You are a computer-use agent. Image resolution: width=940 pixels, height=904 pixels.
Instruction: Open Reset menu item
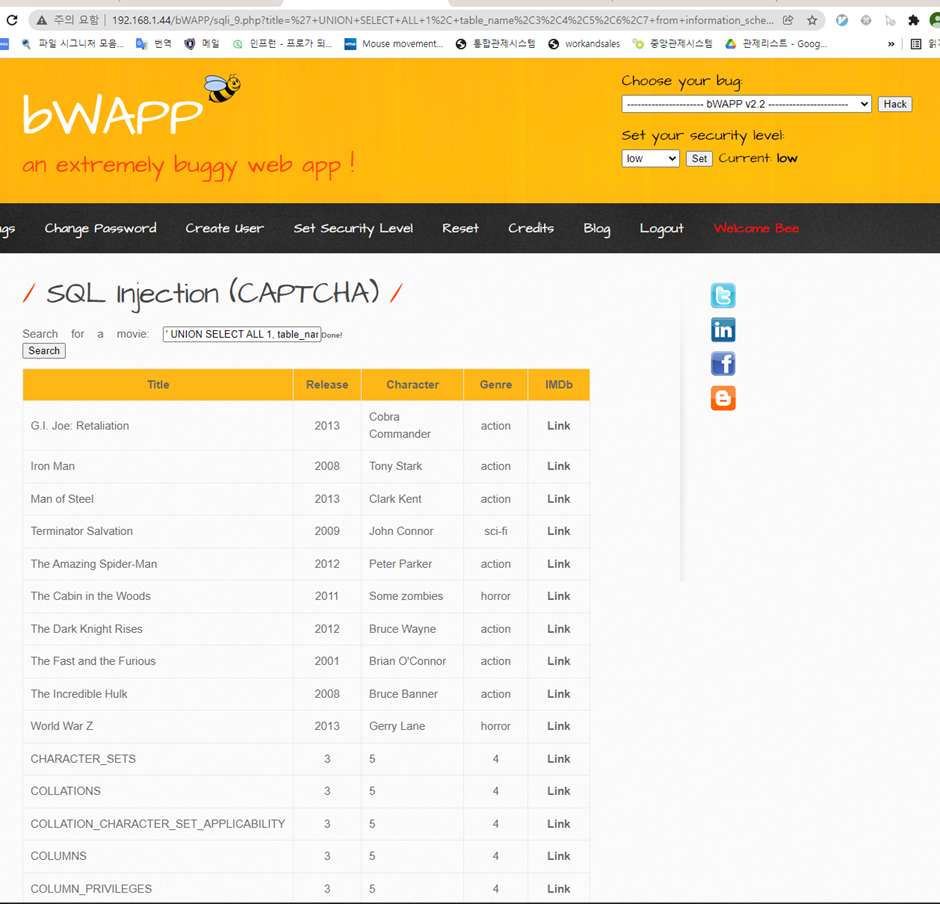tap(460, 228)
